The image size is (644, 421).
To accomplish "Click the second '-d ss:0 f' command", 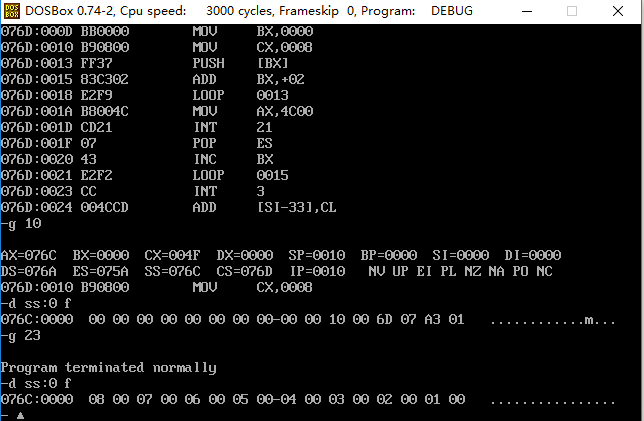I will pos(36,384).
